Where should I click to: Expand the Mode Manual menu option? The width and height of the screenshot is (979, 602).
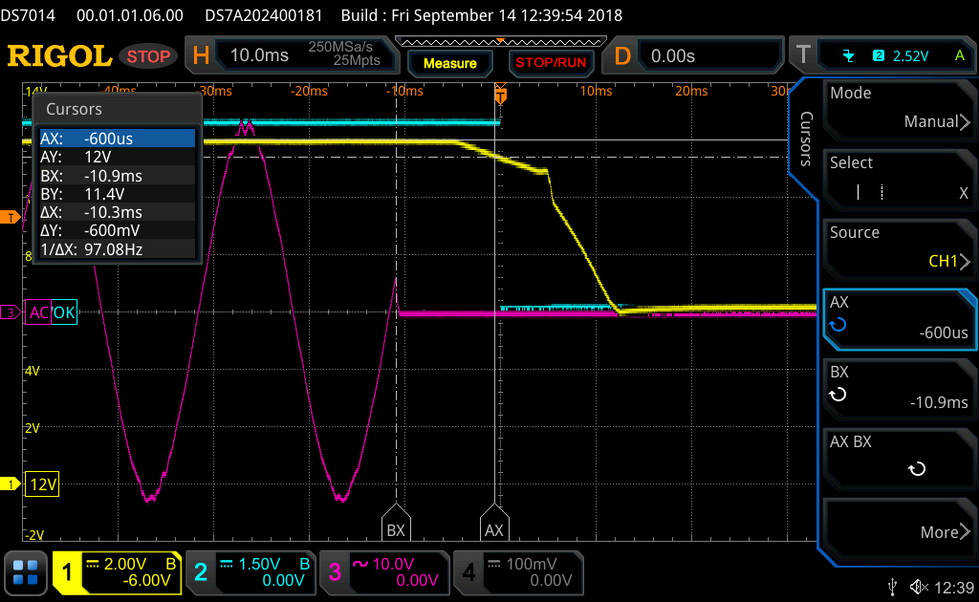click(897, 107)
